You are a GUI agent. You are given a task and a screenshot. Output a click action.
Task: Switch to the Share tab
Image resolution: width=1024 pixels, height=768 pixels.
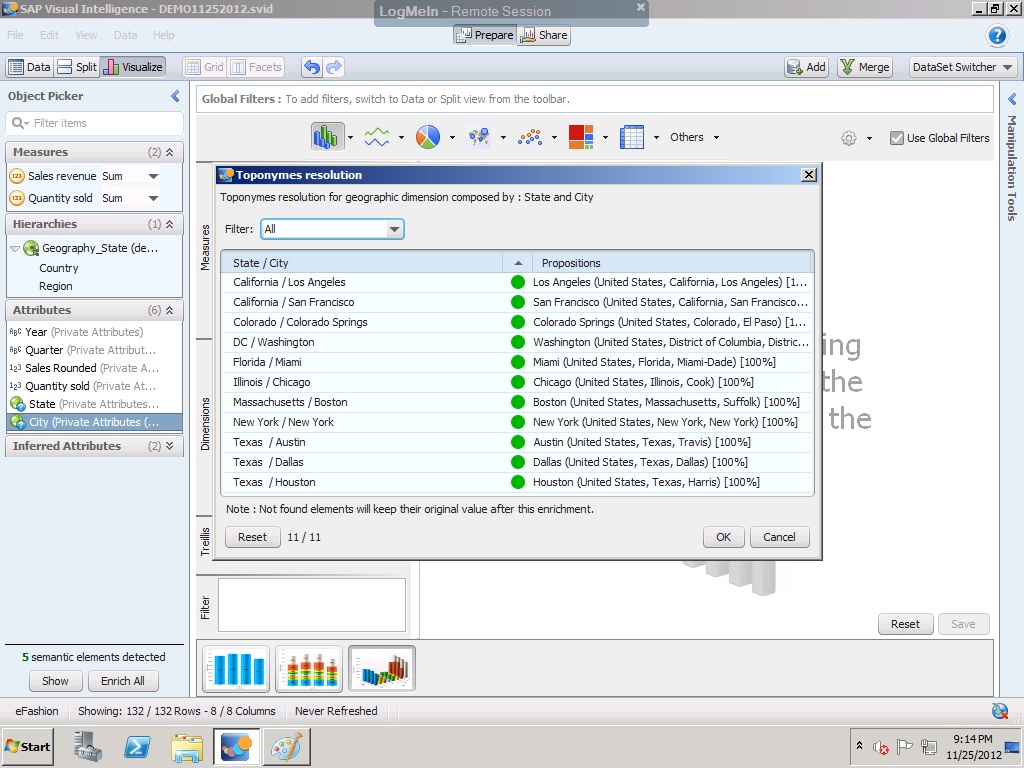(543, 35)
